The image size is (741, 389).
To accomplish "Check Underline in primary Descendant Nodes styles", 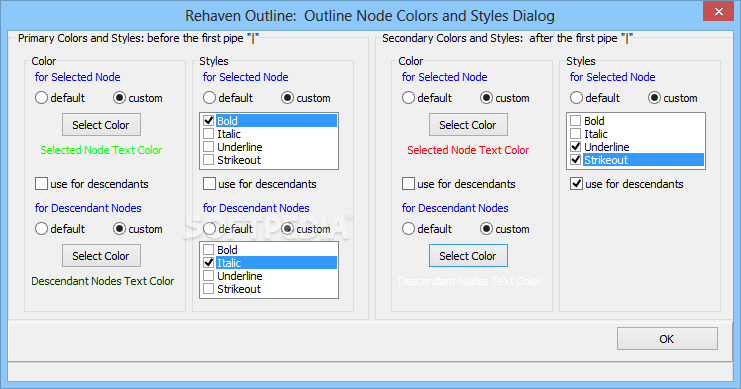I will [208, 276].
